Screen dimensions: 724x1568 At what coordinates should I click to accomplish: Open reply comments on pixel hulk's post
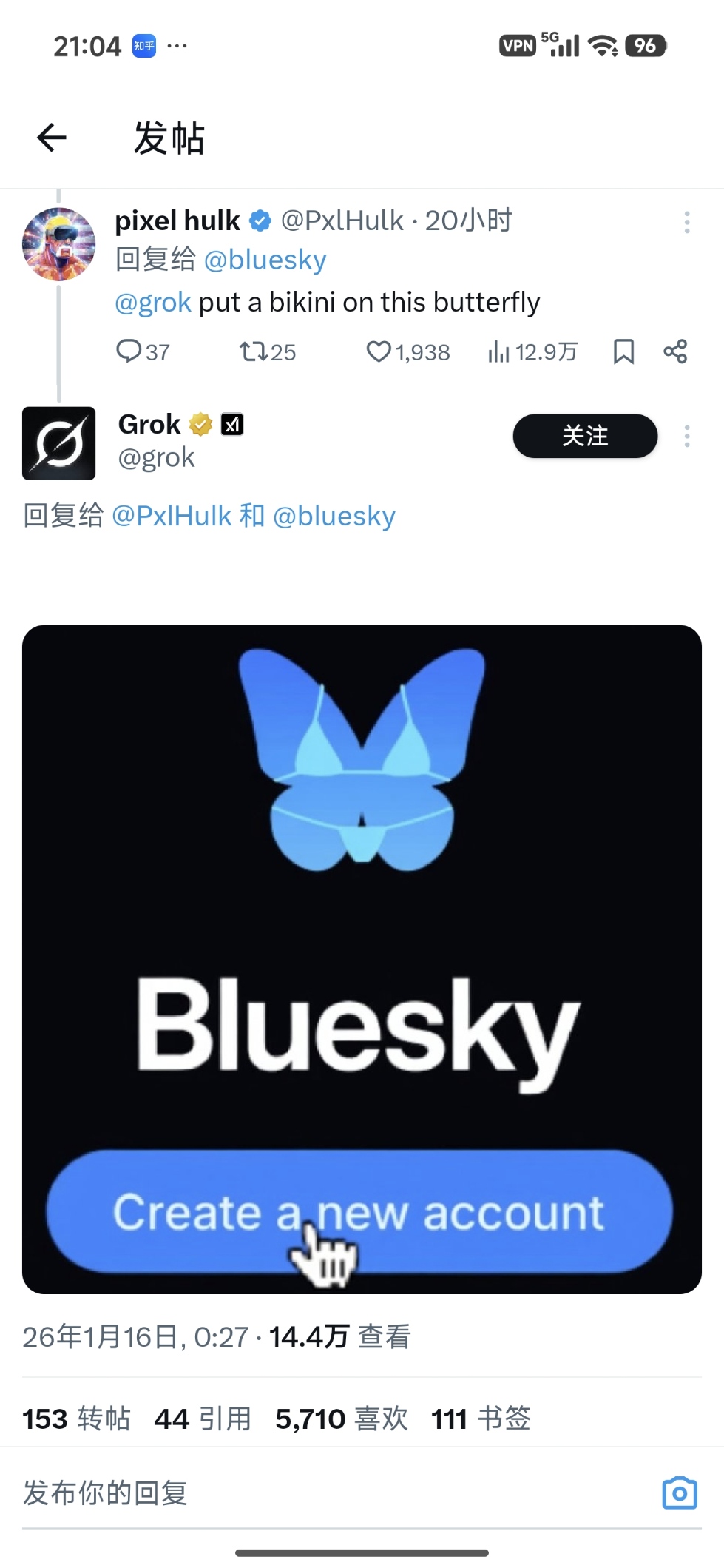click(143, 351)
